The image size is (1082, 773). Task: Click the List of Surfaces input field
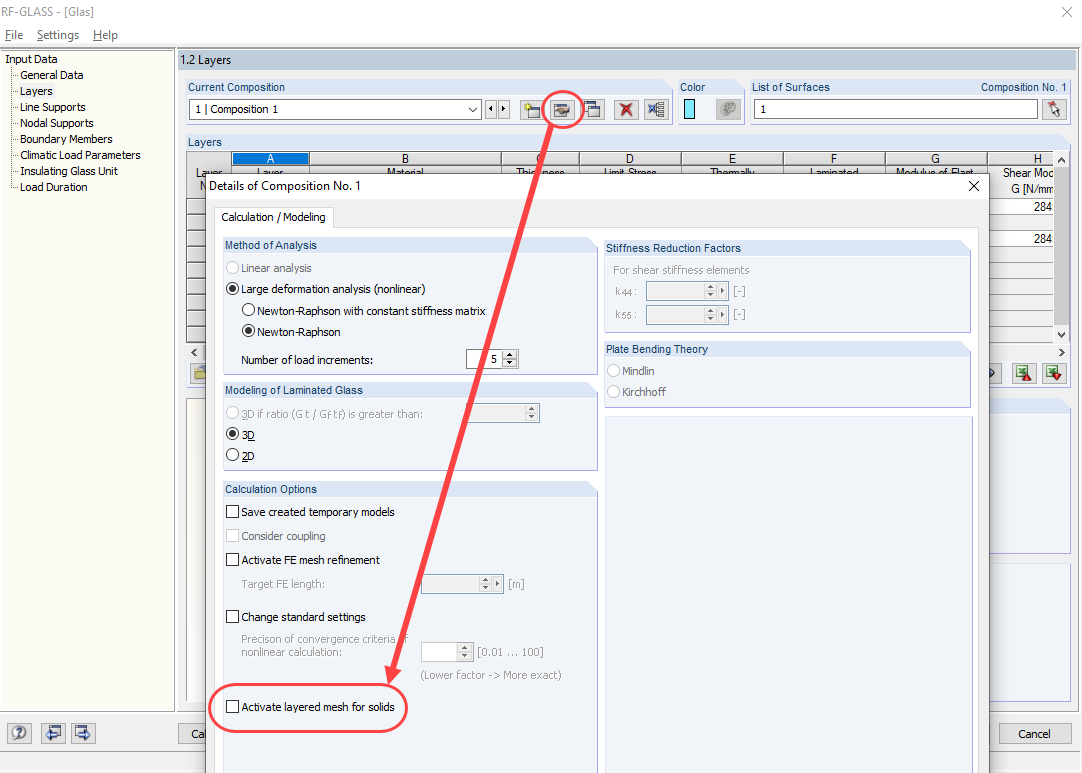(x=896, y=109)
